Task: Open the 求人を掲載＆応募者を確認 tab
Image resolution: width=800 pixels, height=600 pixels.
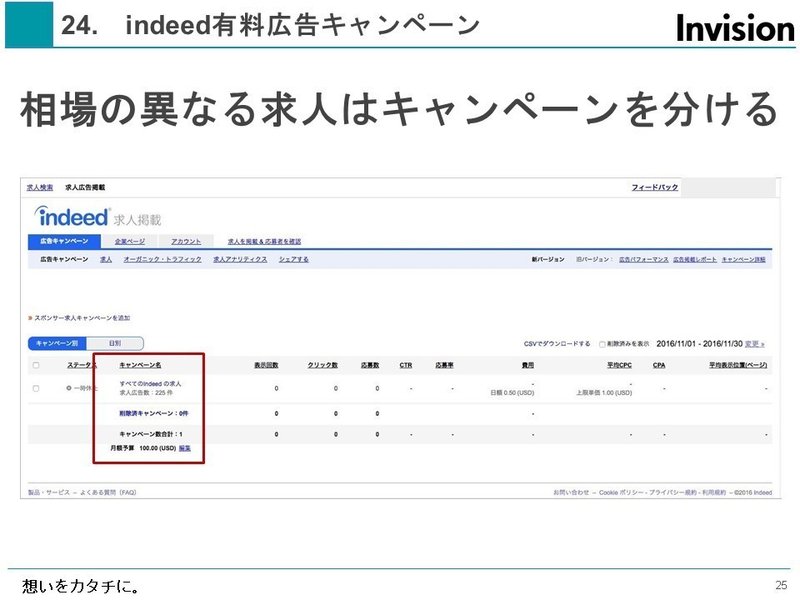Action: [x=264, y=241]
